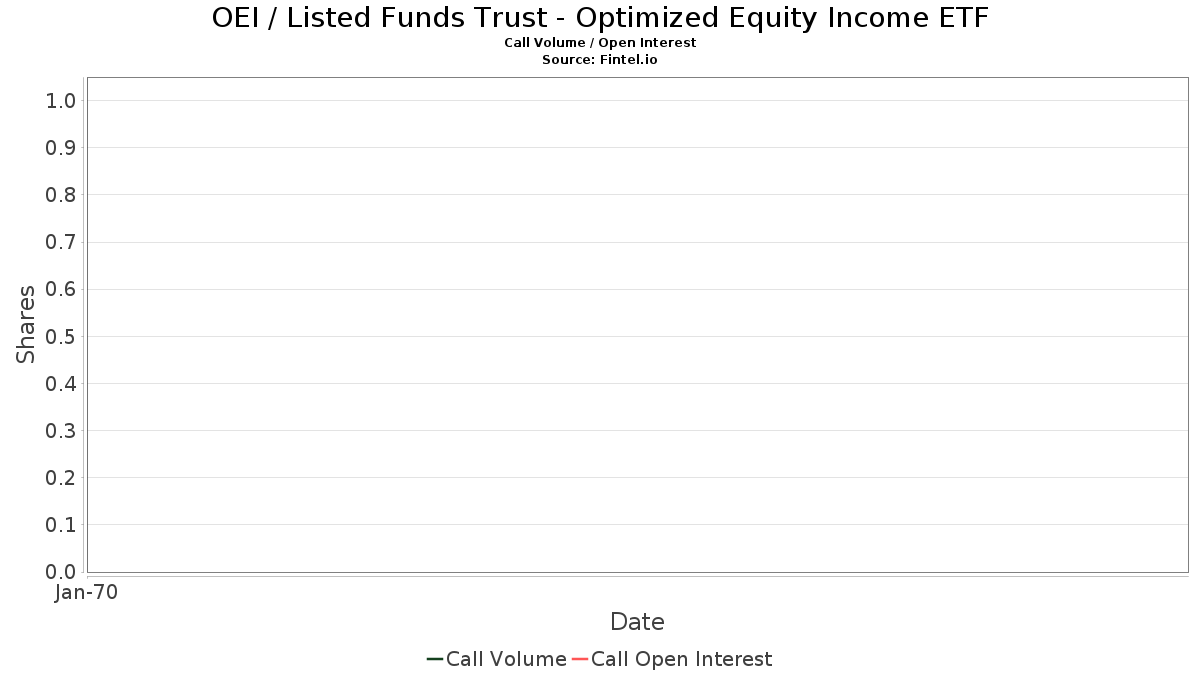Select the Jan-70 x-axis tick label
The image size is (1200, 675).
pyautogui.click(x=87, y=593)
